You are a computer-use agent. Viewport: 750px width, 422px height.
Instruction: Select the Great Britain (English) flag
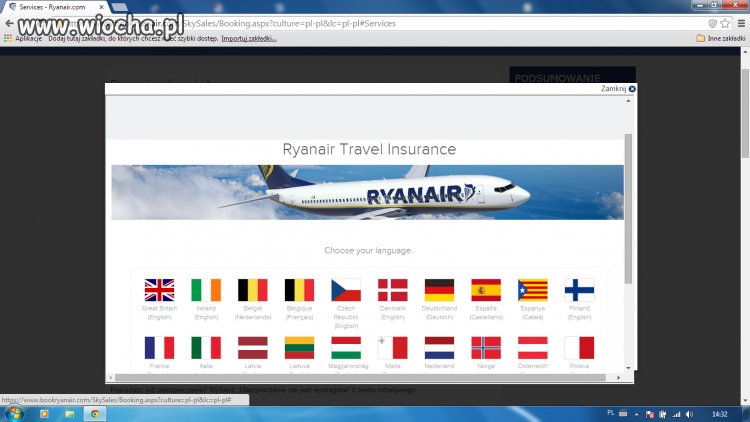(x=159, y=290)
